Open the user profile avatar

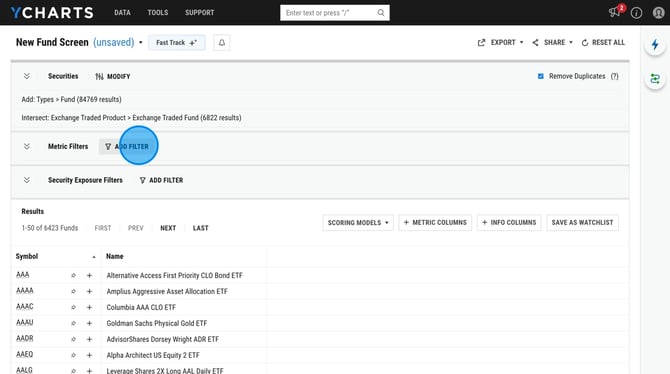click(x=658, y=13)
